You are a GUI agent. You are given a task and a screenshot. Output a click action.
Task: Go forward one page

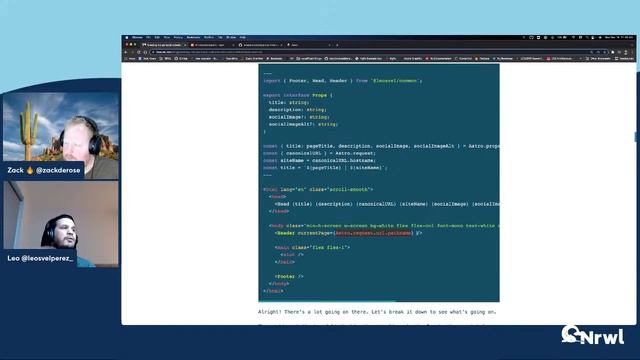tap(132, 52)
